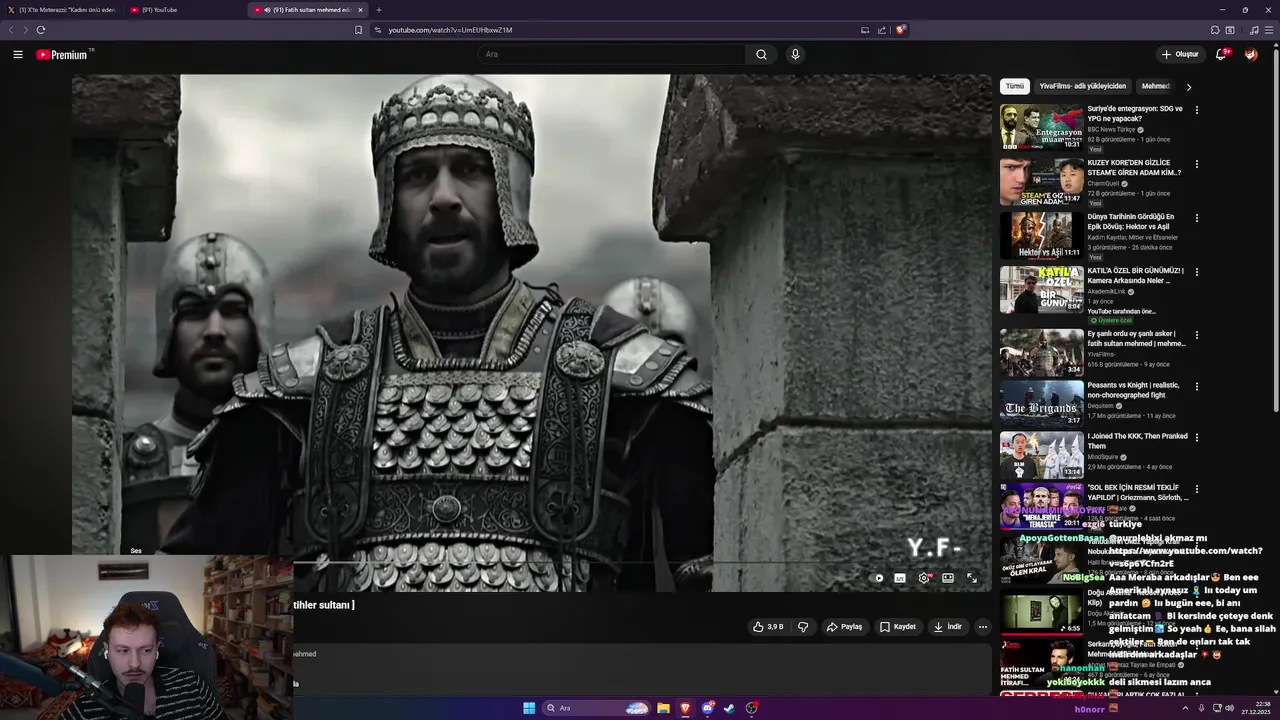Open the Brave Shields lion icon
The height and width of the screenshot is (720, 1280).
point(900,30)
